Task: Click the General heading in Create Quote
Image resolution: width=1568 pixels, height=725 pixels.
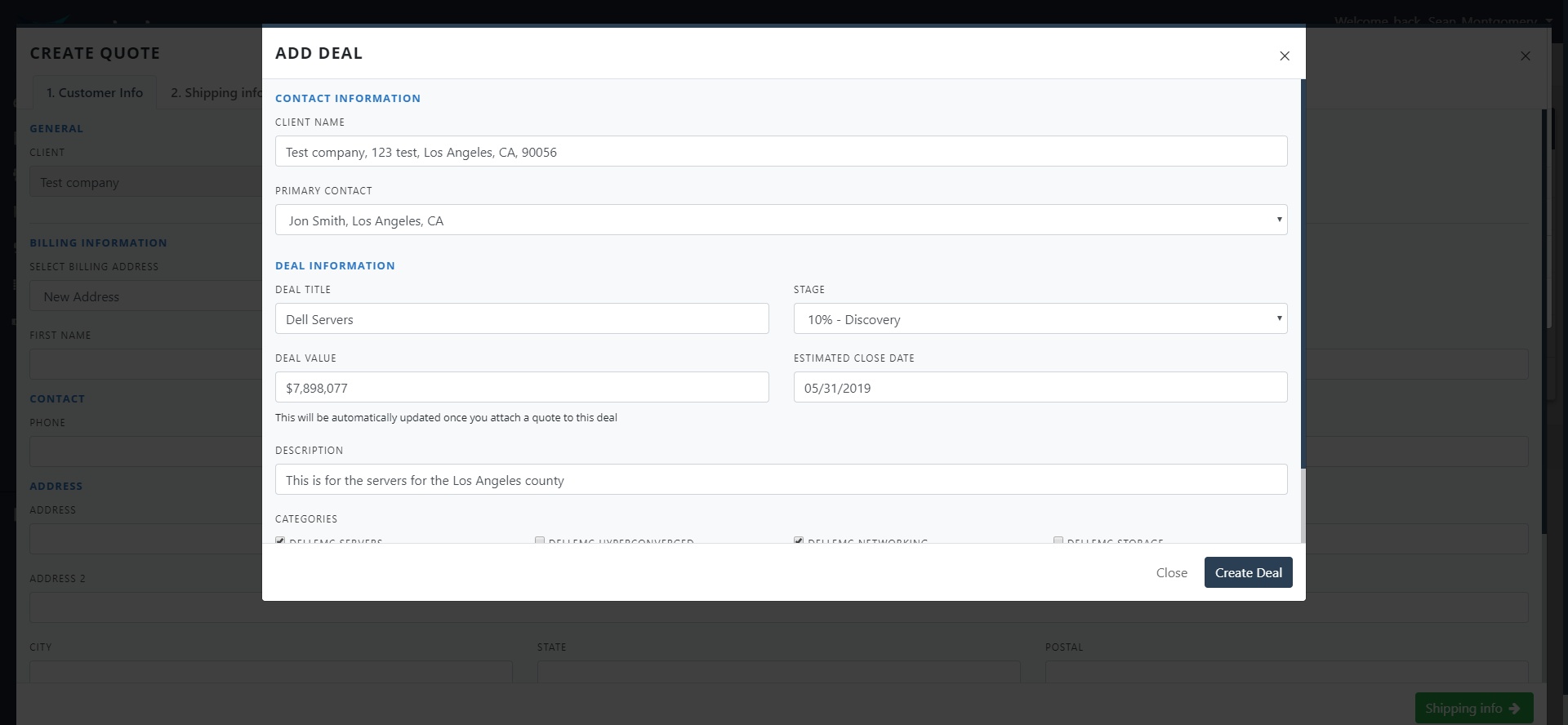Action: [x=56, y=128]
